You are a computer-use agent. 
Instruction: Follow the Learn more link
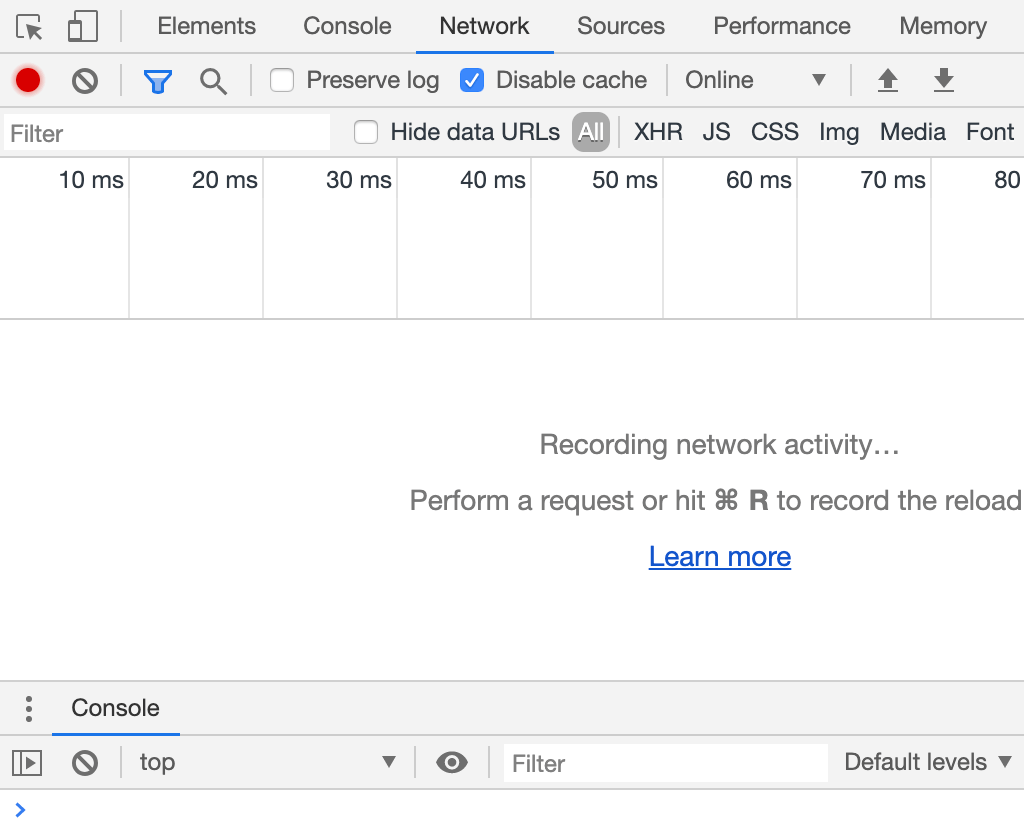click(720, 557)
